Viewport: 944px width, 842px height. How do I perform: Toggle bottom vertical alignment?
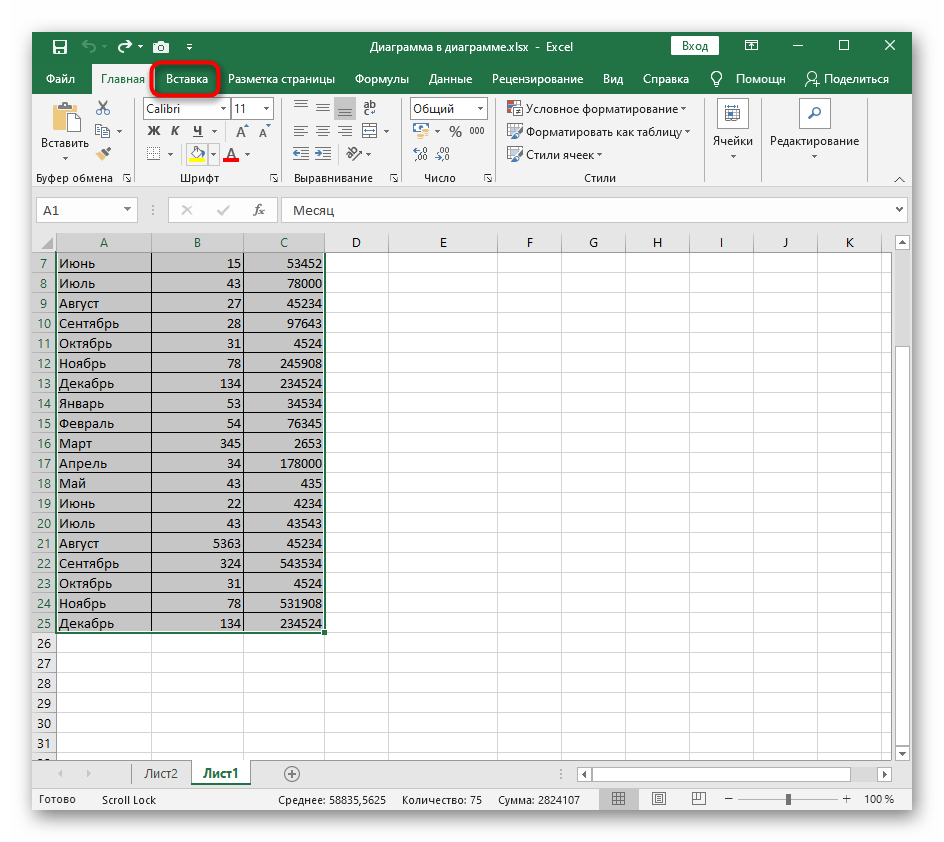[x=345, y=108]
